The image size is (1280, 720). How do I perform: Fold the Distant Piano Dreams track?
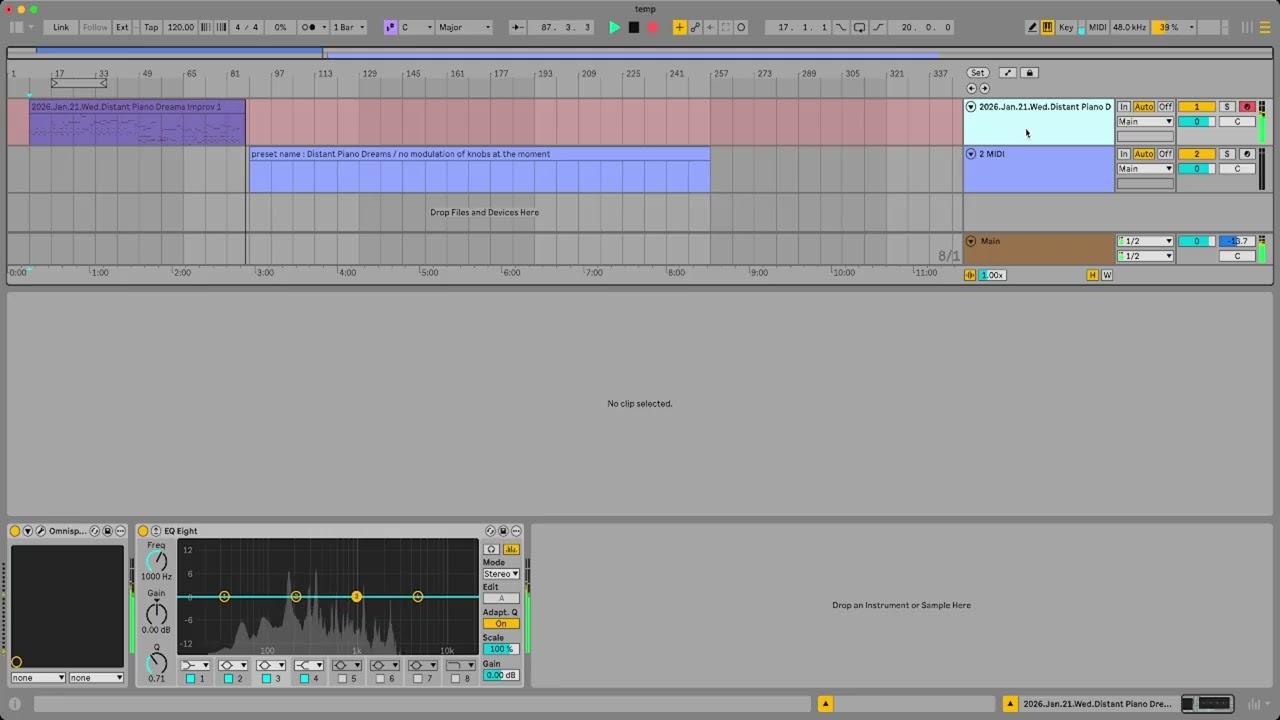coord(971,107)
